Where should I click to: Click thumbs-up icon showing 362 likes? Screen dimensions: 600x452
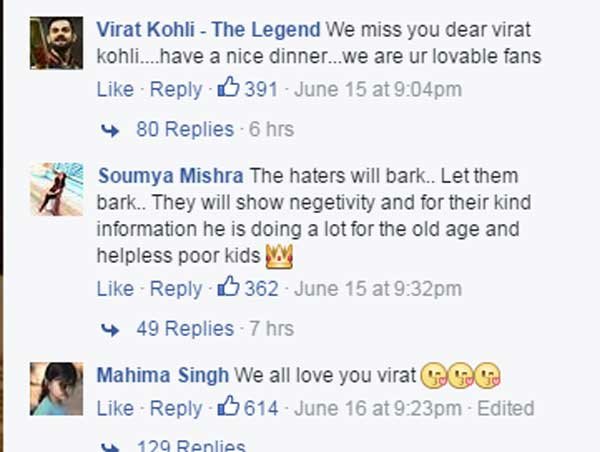[x=228, y=286]
